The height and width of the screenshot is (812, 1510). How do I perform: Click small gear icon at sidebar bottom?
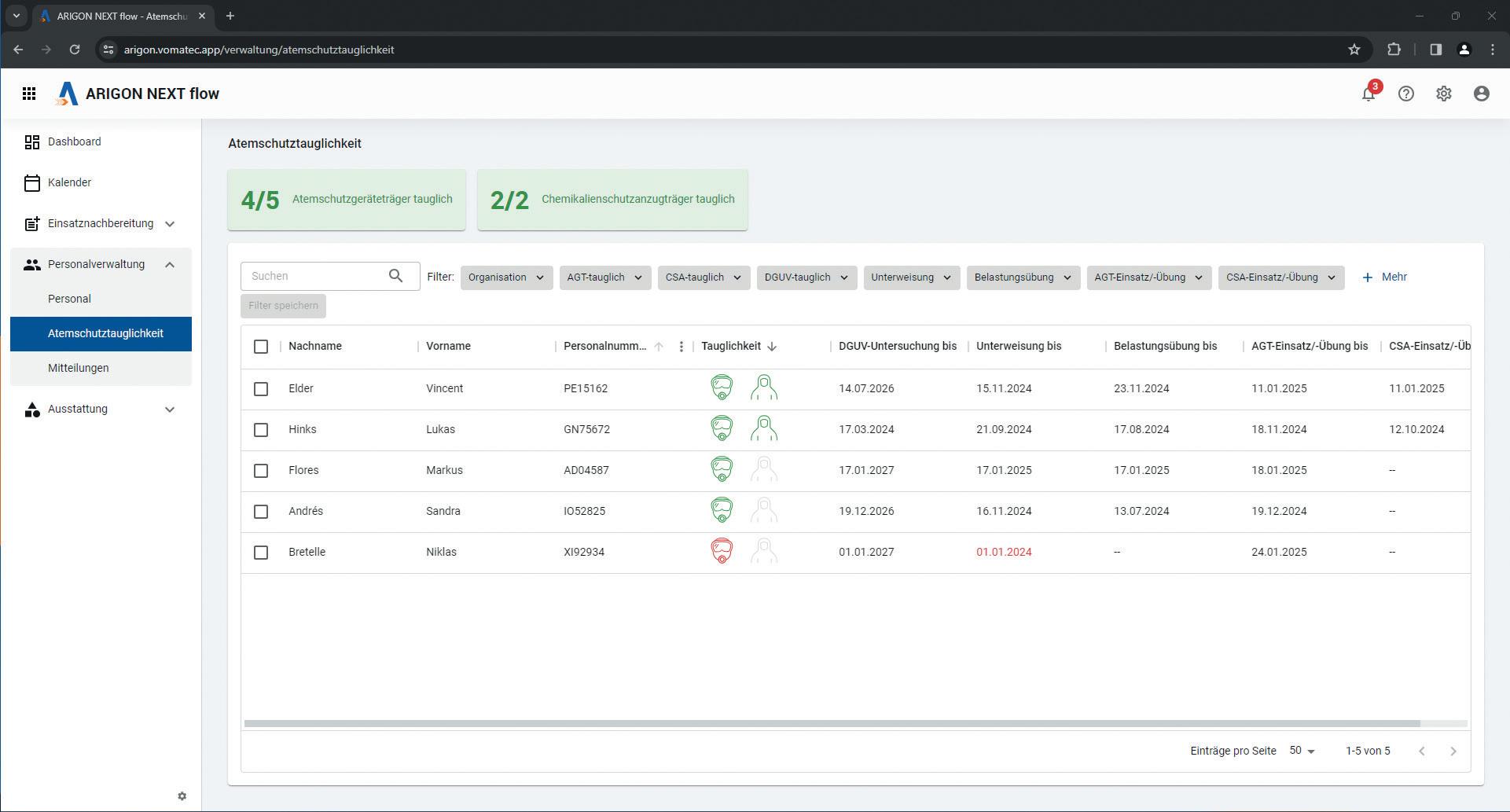pos(182,796)
